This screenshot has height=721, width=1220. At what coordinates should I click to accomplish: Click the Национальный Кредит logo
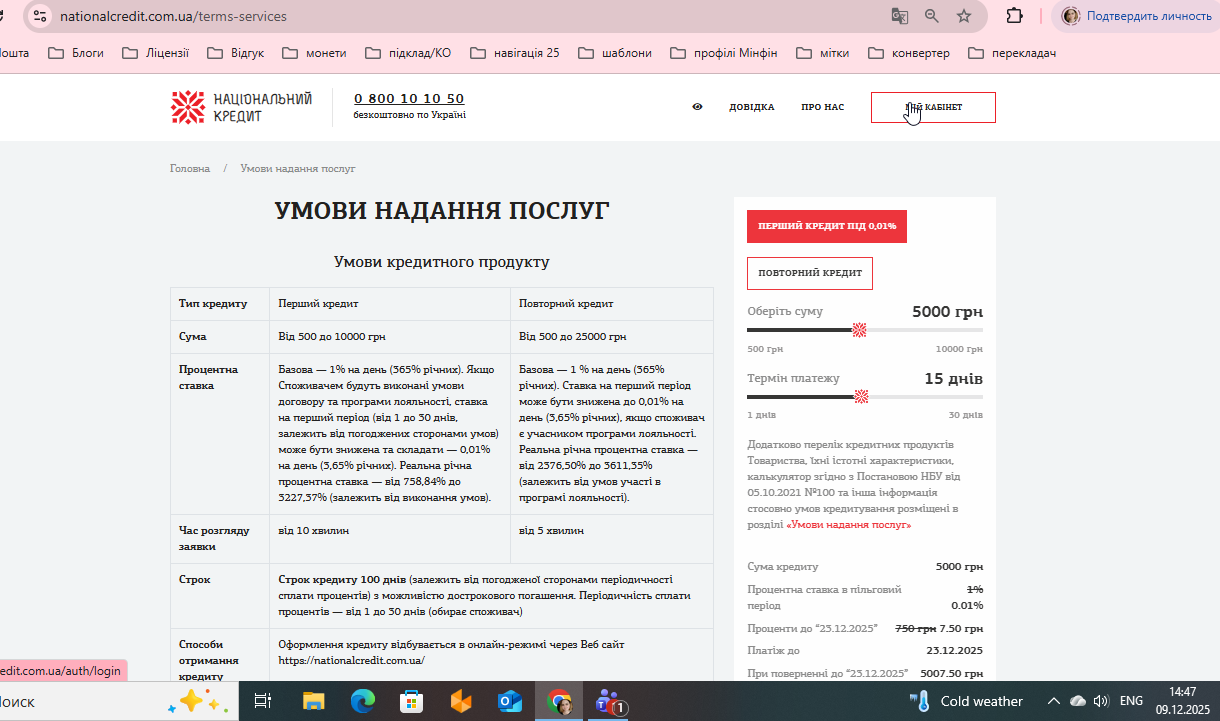[x=241, y=107]
